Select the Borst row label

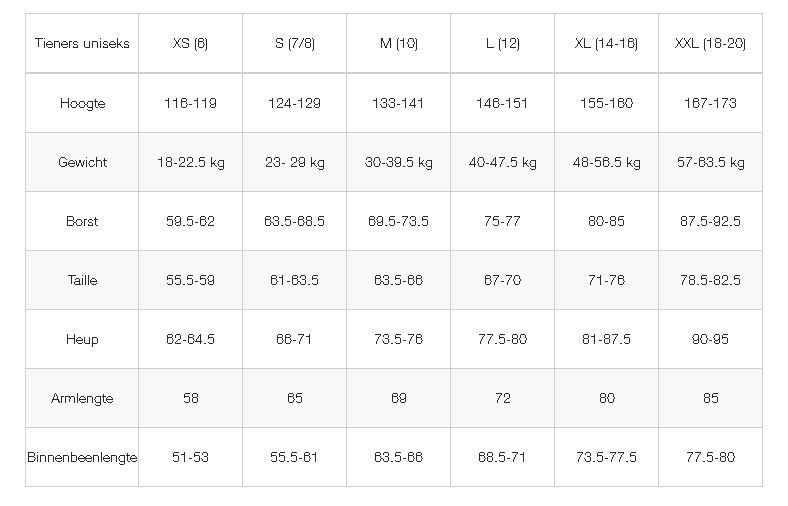pos(82,221)
